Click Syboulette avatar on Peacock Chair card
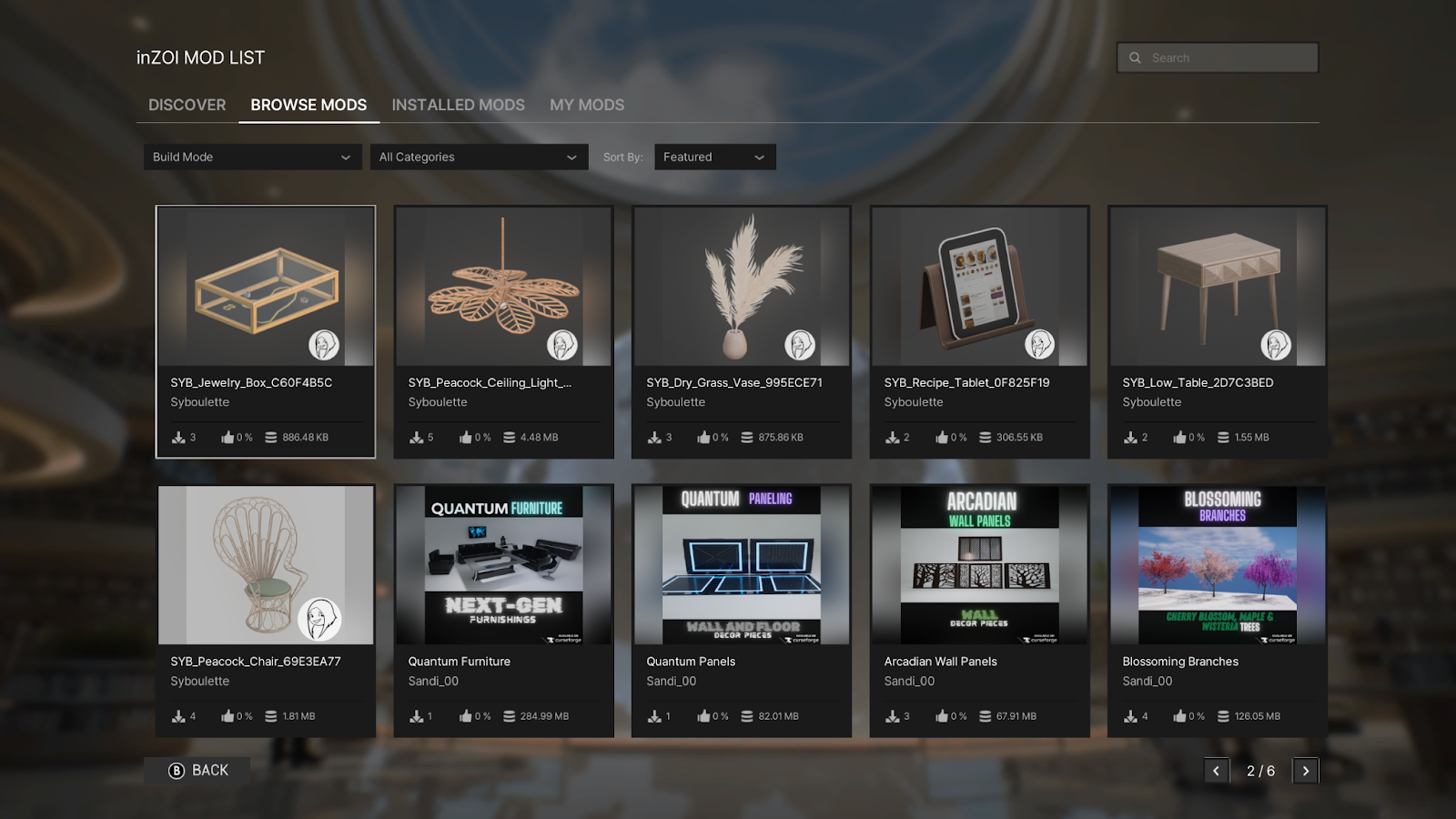Viewport: 1456px width, 819px height. [x=319, y=620]
